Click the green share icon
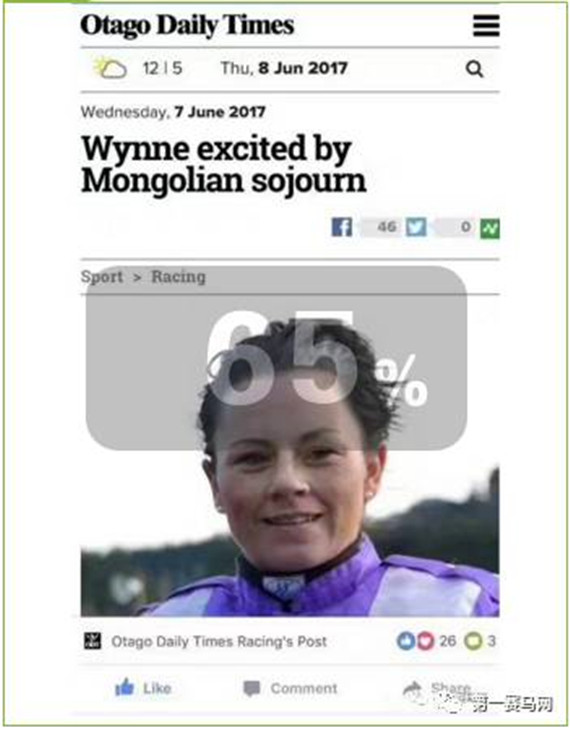The height and width of the screenshot is (730, 570). click(x=490, y=228)
